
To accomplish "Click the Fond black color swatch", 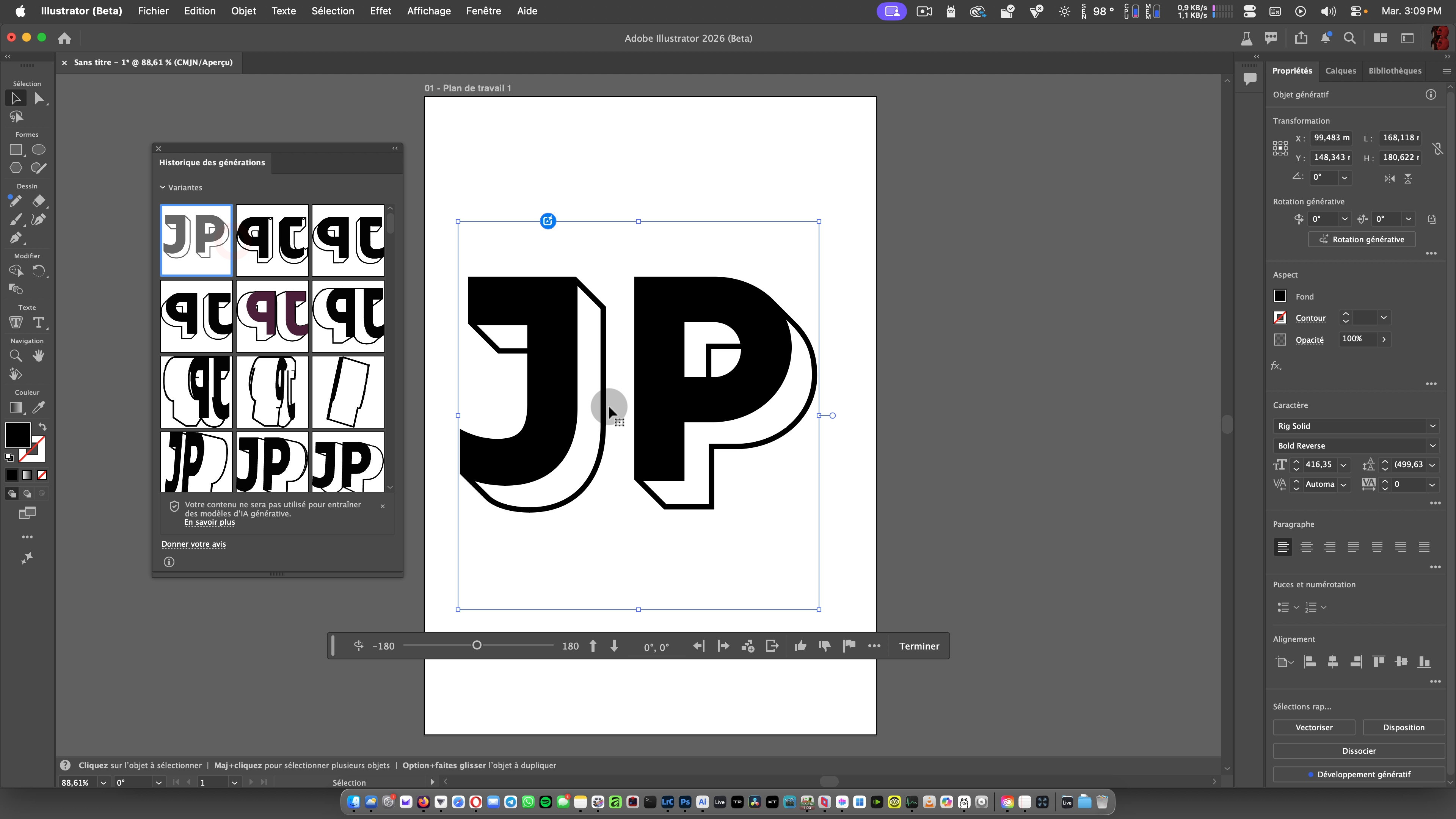I will tap(1280, 296).
